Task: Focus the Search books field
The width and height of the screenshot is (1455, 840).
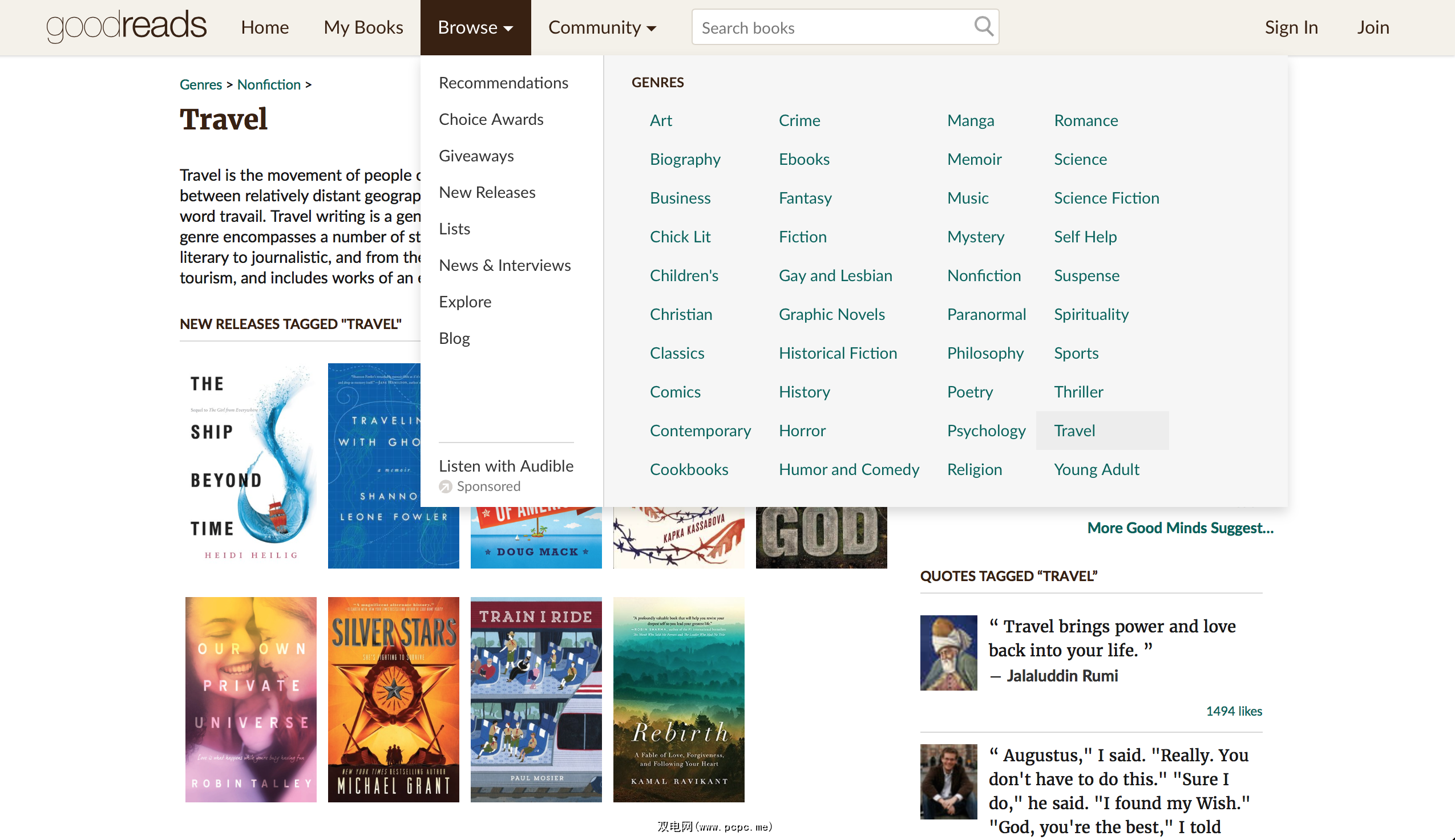Action: coord(831,27)
